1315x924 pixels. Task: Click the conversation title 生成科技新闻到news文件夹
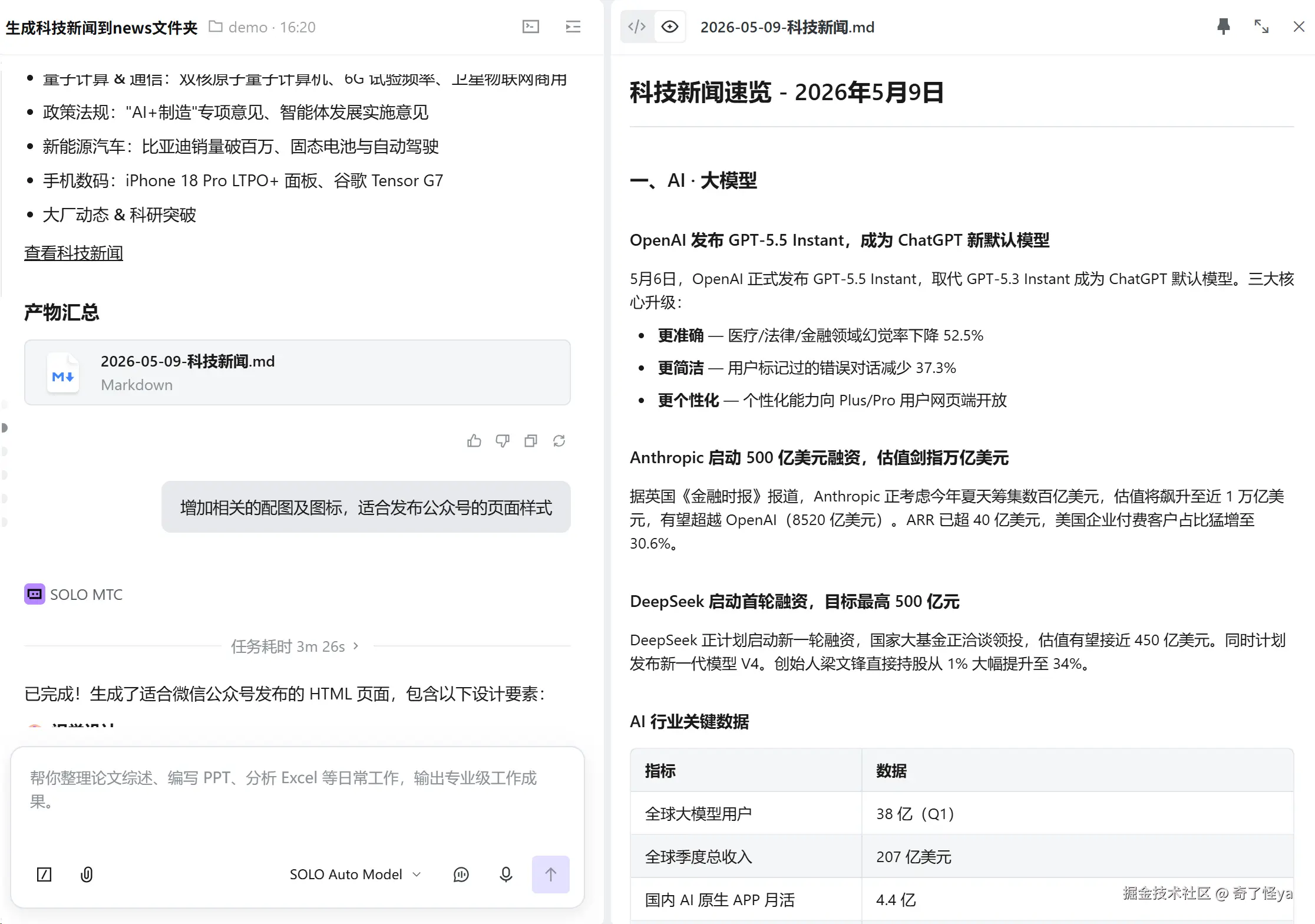pos(101,27)
